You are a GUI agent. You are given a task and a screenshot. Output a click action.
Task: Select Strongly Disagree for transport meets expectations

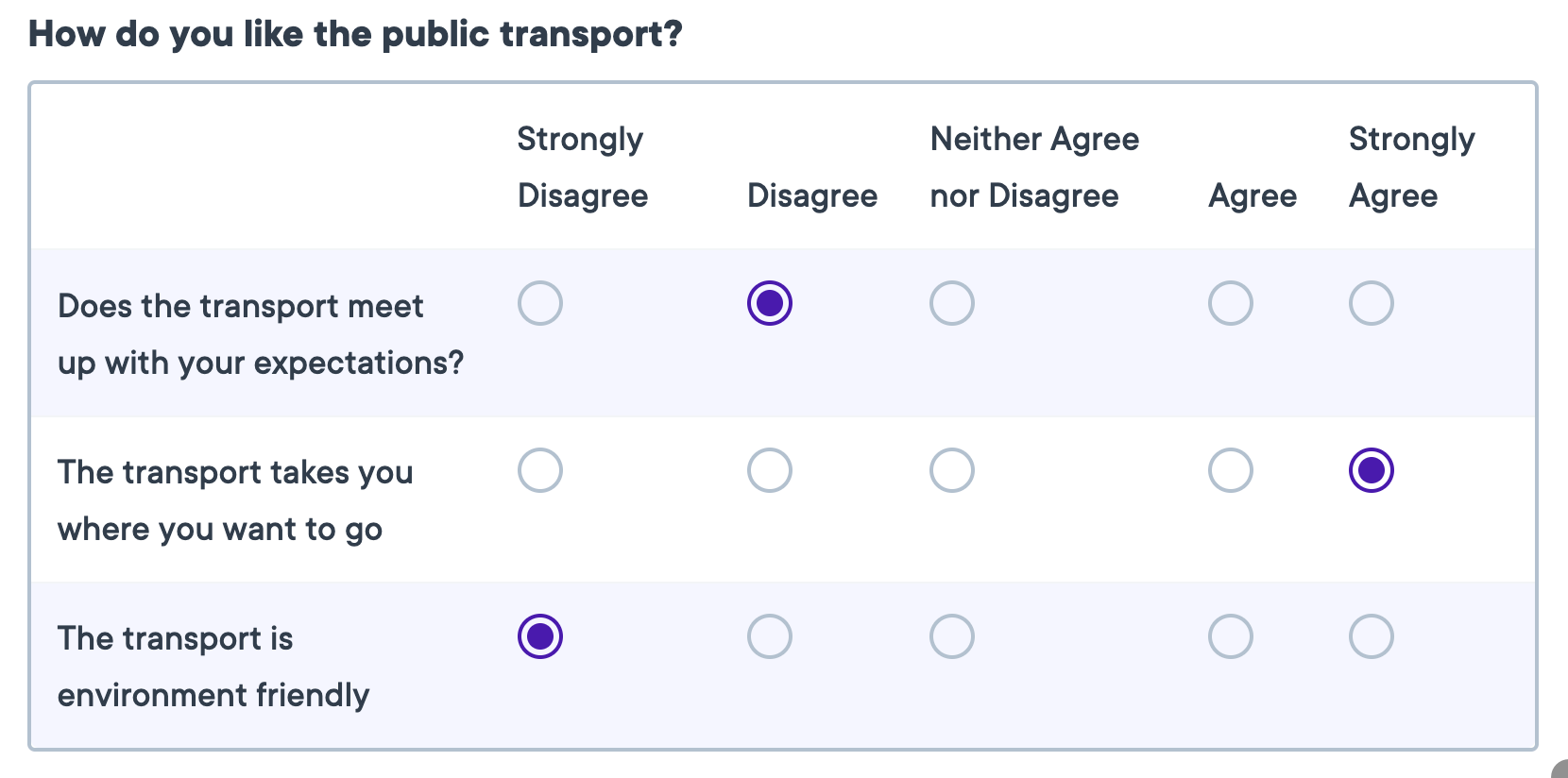(540, 304)
